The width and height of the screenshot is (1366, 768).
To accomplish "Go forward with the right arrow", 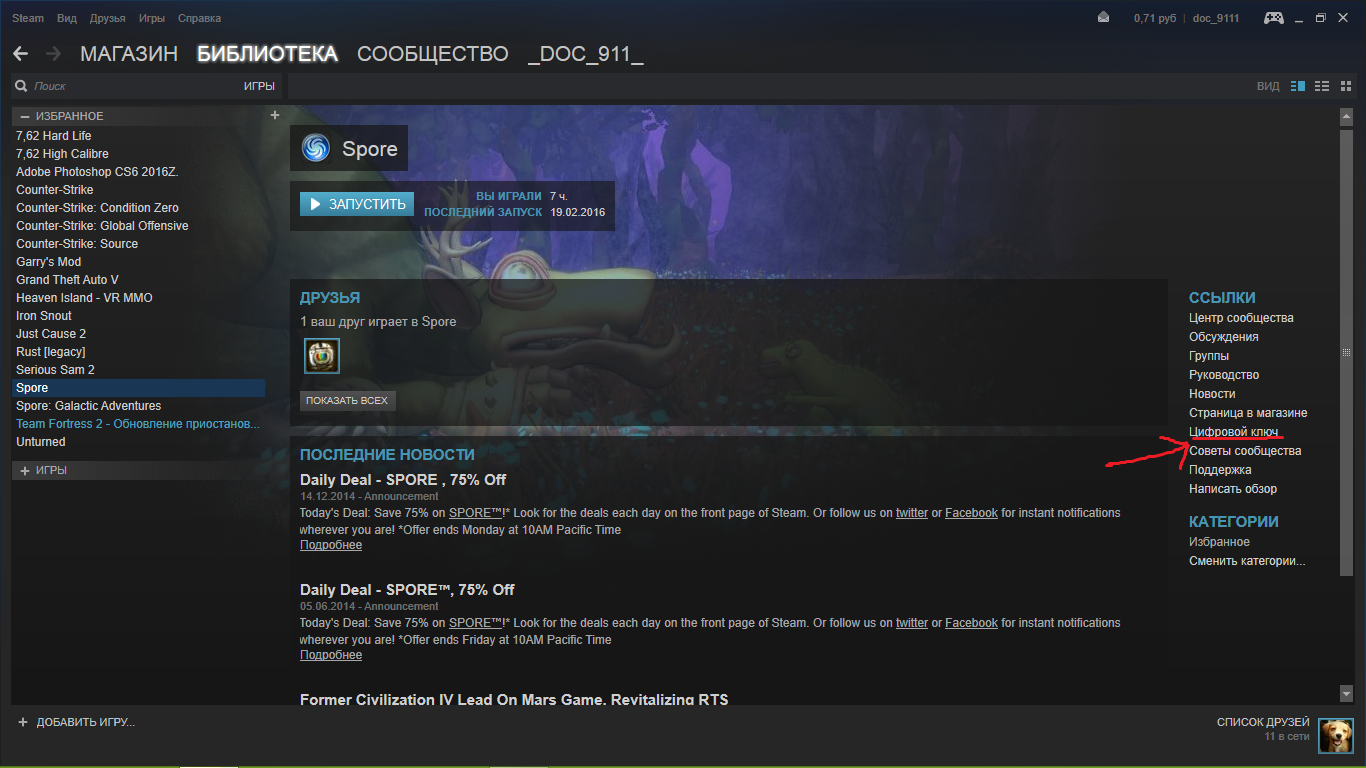I will (54, 54).
